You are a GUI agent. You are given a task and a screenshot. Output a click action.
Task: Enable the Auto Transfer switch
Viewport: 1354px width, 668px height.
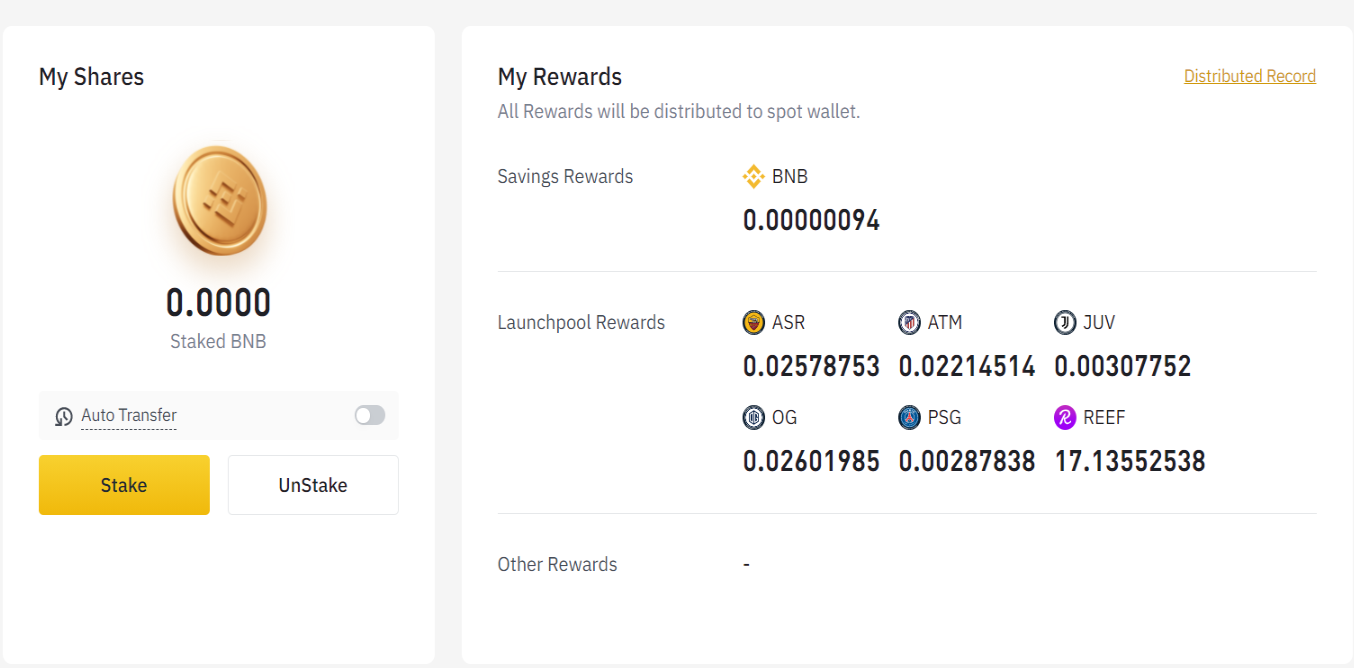(x=369, y=415)
